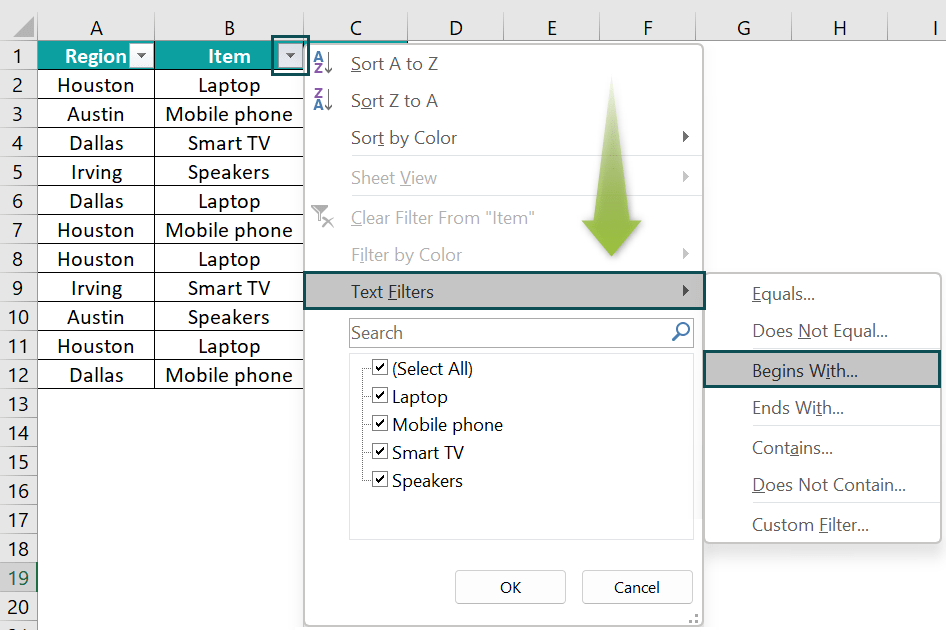Click the Item column filter arrow

(x=289, y=56)
